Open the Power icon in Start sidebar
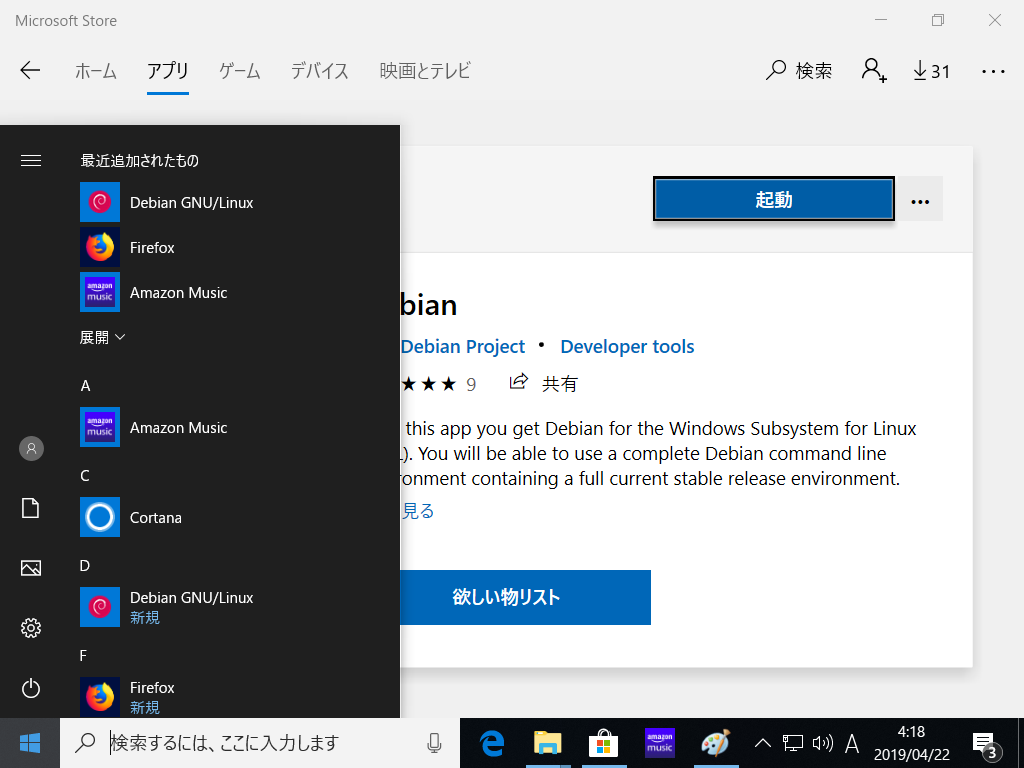The height and width of the screenshot is (768, 1024). (x=31, y=688)
